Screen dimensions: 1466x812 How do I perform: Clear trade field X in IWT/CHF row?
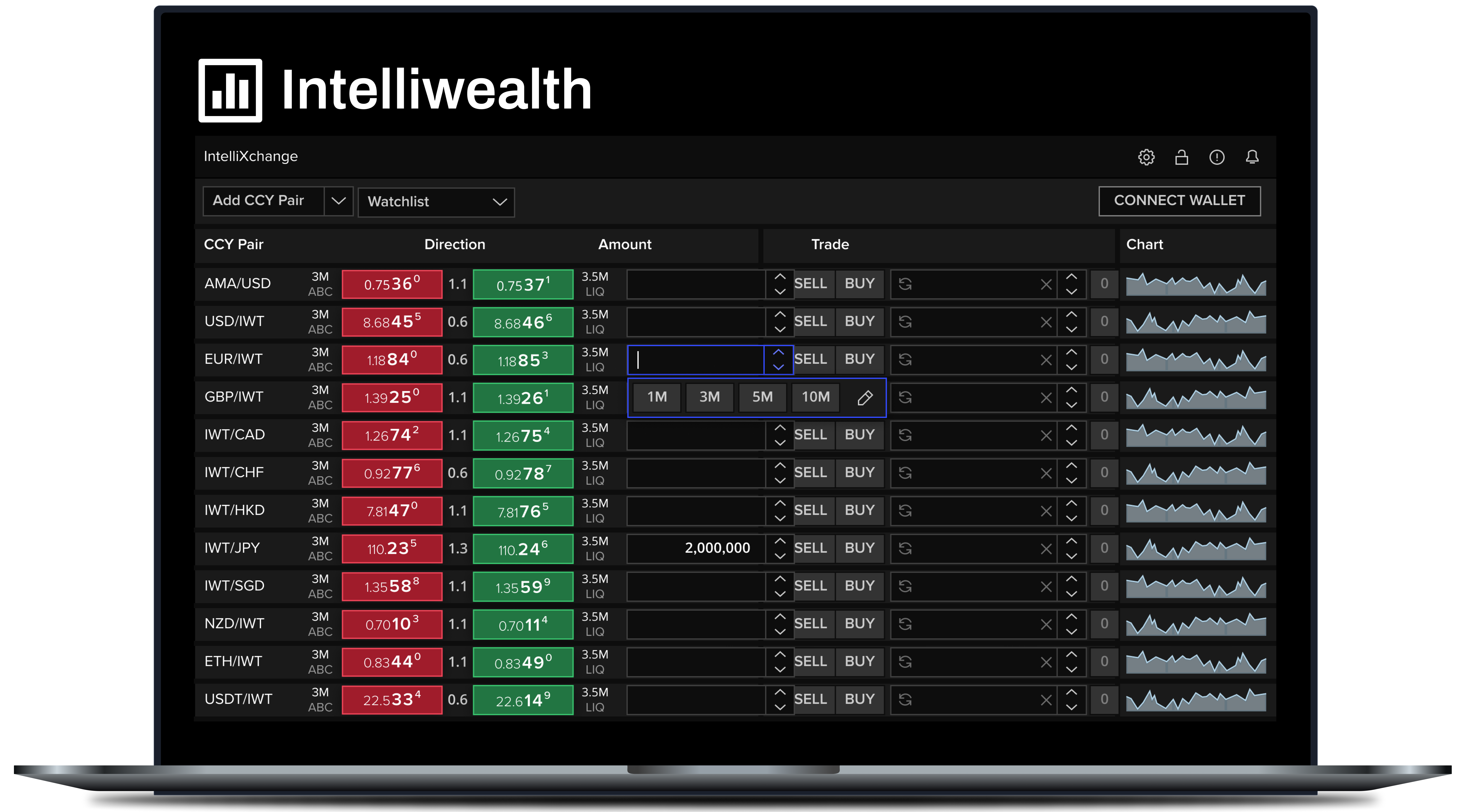1046,473
